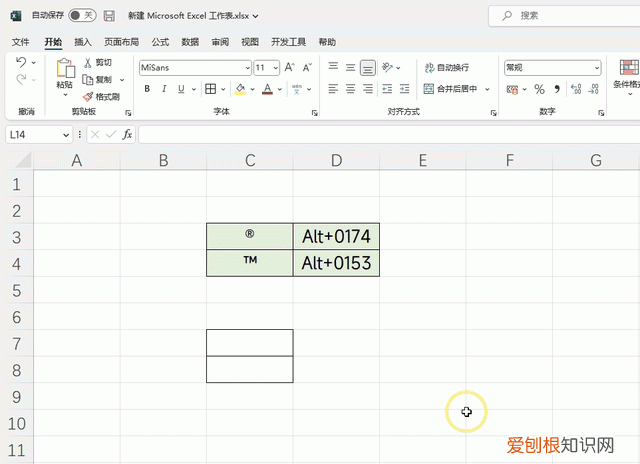Image resolution: width=640 pixels, height=464 pixels.
Task: Click the Paste clipboard icon
Action: [65, 68]
